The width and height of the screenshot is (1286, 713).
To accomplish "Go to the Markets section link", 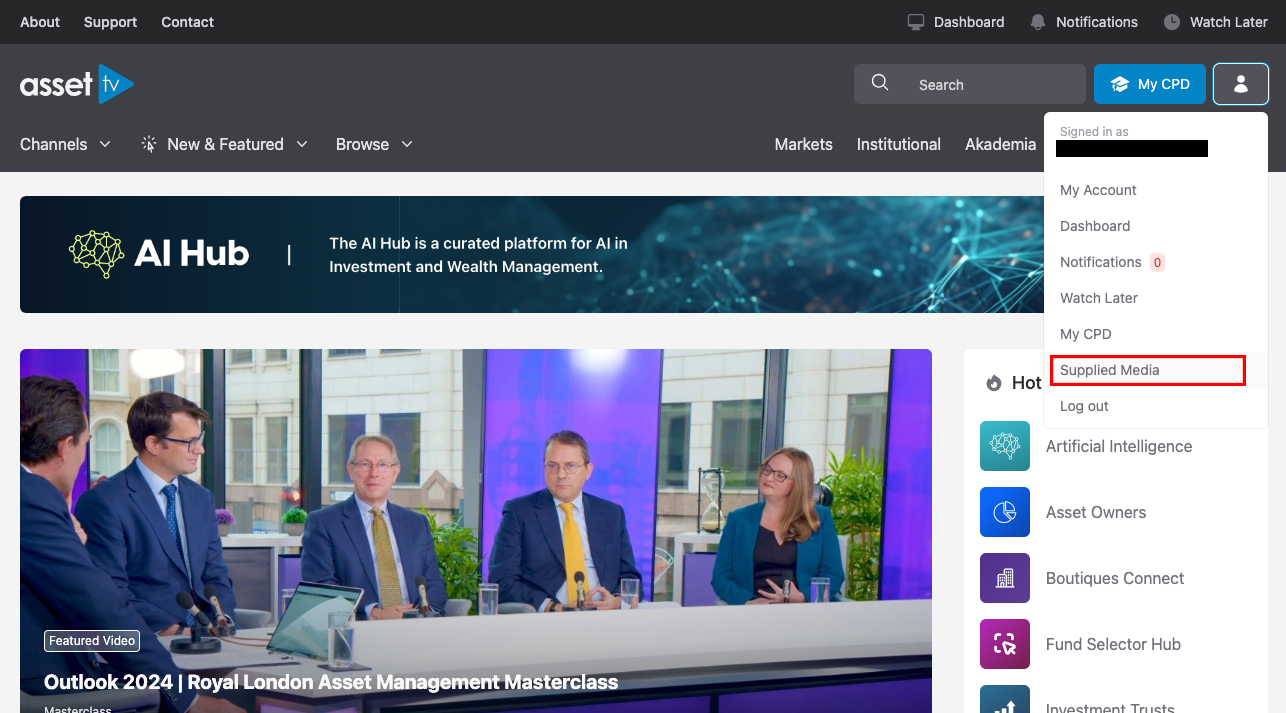I will [x=803, y=144].
